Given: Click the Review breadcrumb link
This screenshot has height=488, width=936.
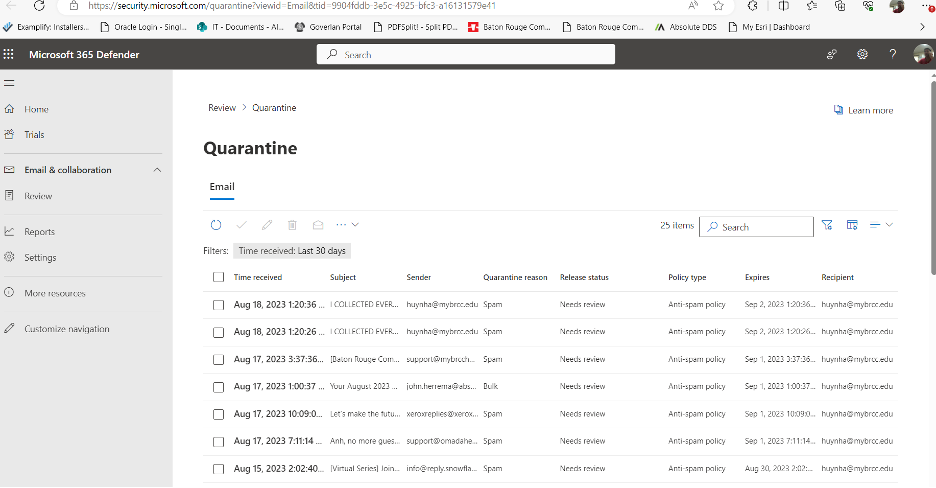Looking at the screenshot, I should click(x=221, y=108).
